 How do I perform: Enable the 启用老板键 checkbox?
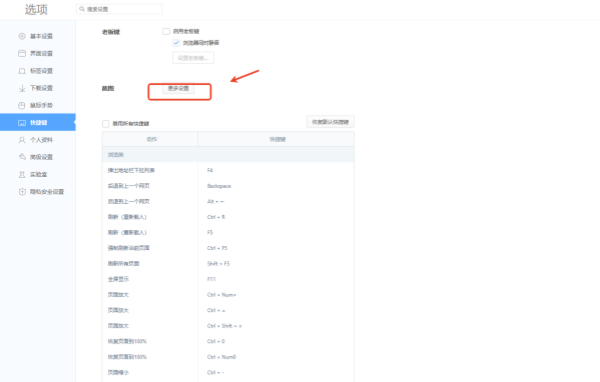pos(166,31)
